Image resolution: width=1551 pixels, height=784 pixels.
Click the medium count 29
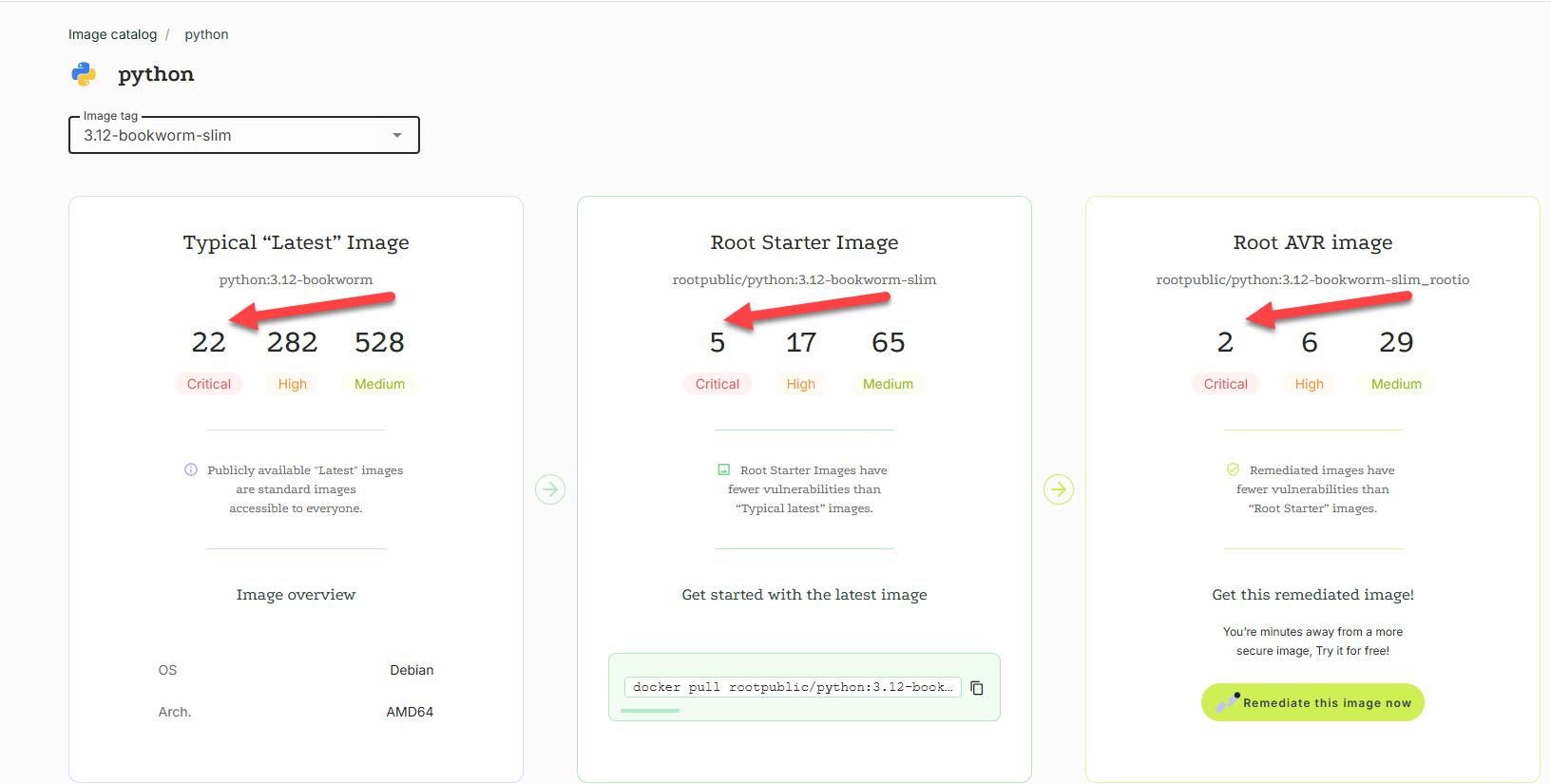[x=1396, y=342]
